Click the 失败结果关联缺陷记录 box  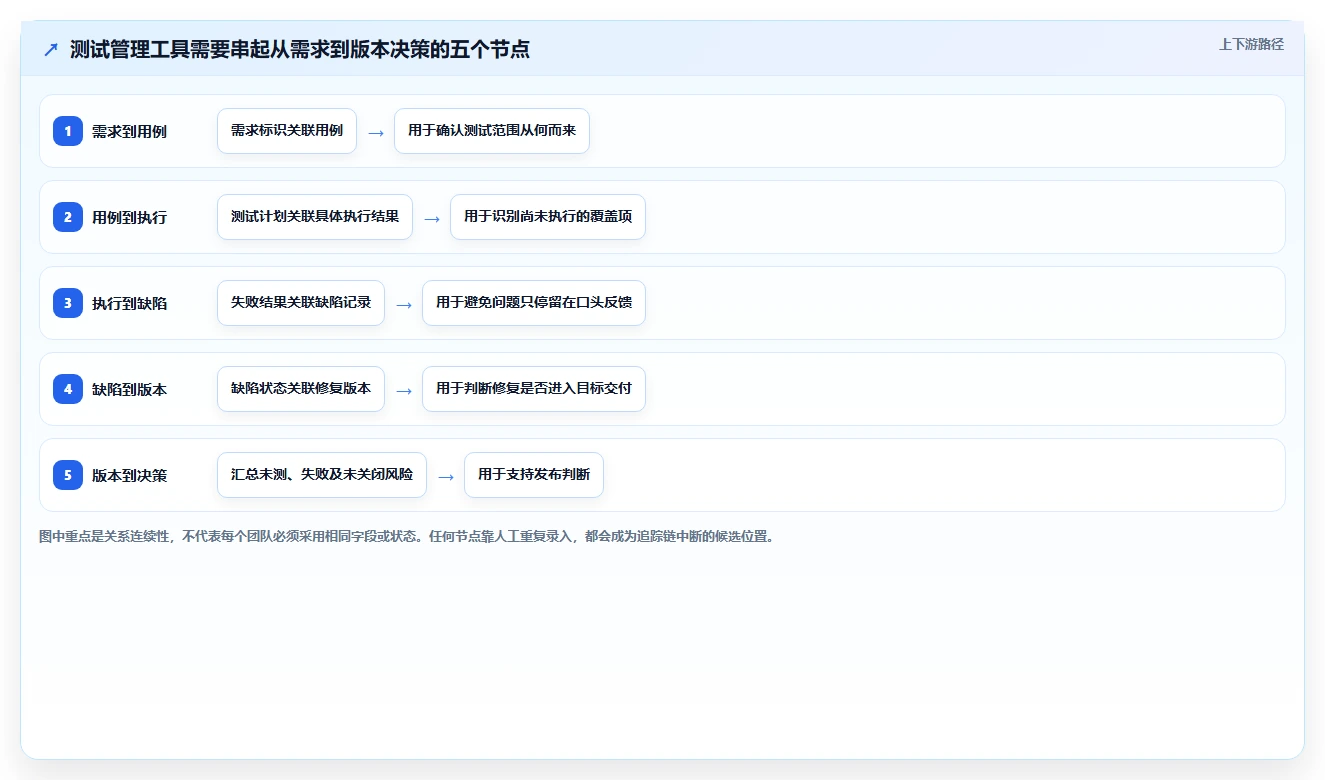click(301, 303)
